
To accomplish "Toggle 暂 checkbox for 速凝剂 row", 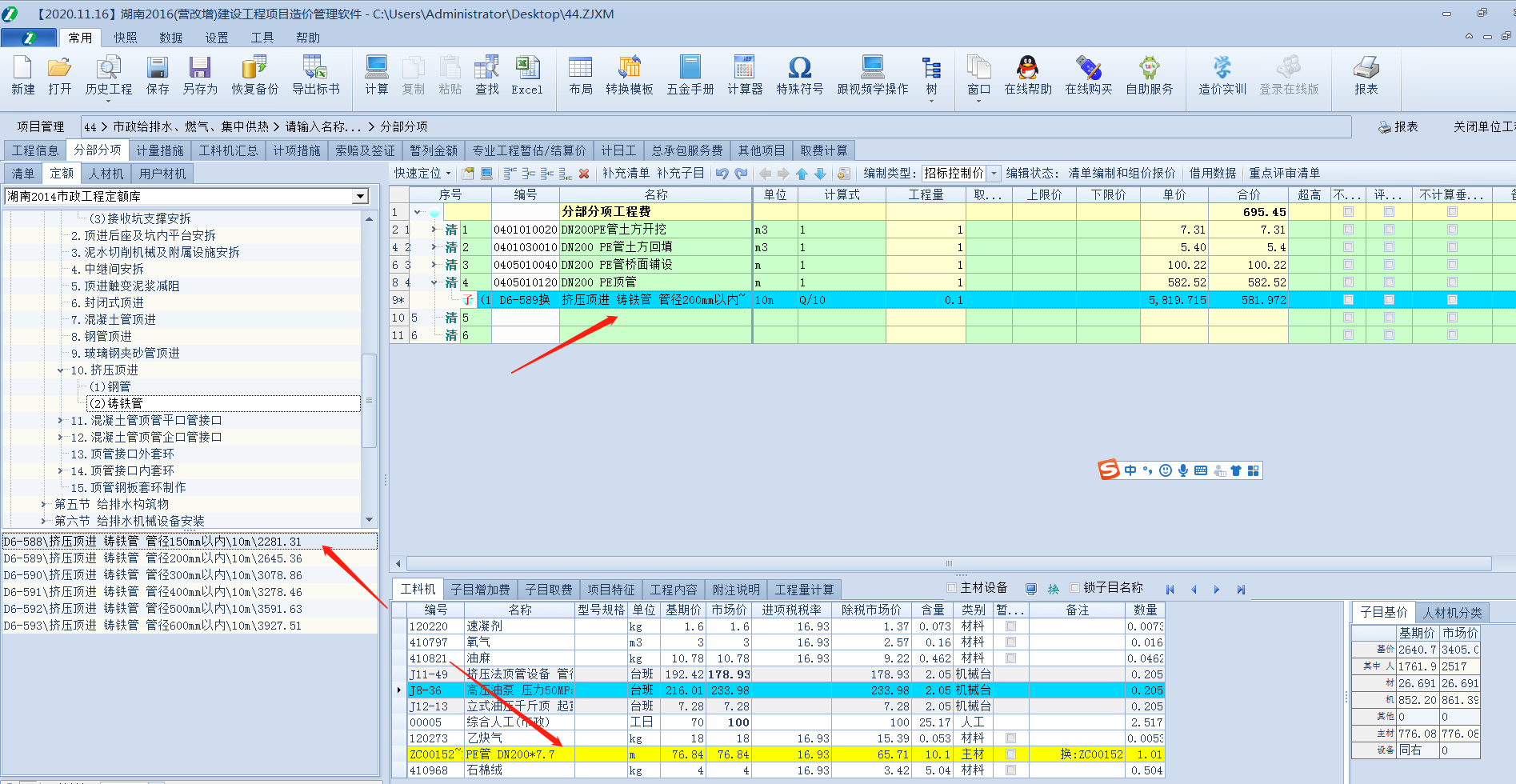I will [1010, 626].
